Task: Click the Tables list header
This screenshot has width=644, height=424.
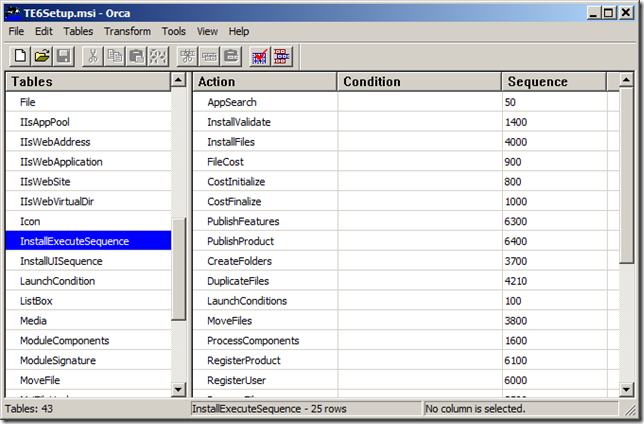Action: pos(88,81)
